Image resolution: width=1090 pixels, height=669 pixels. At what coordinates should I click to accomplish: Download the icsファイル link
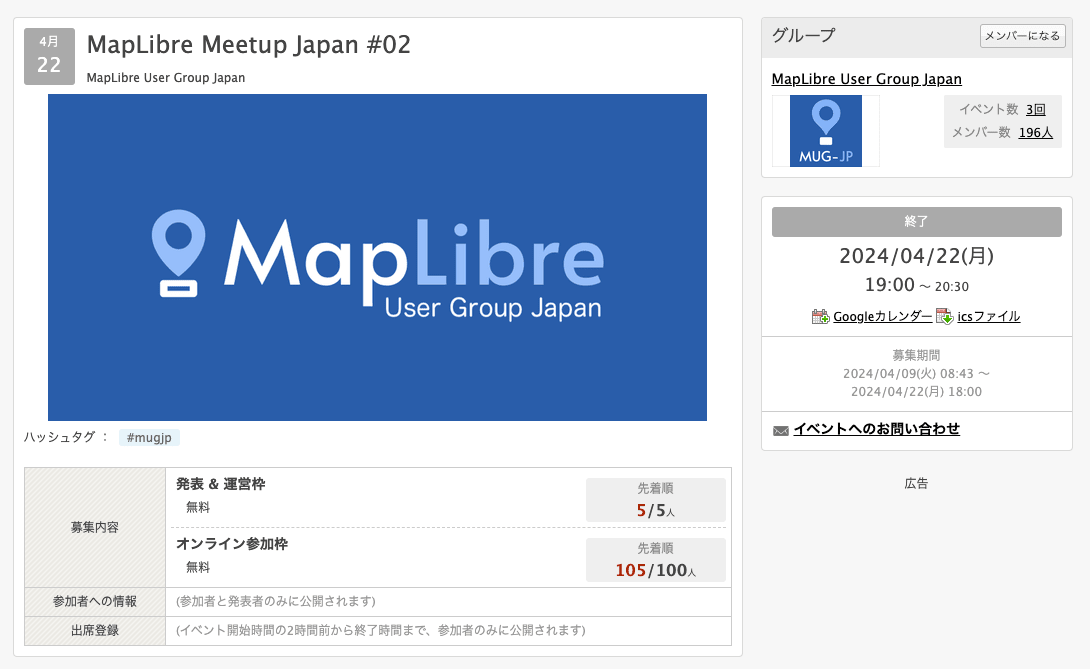989,316
